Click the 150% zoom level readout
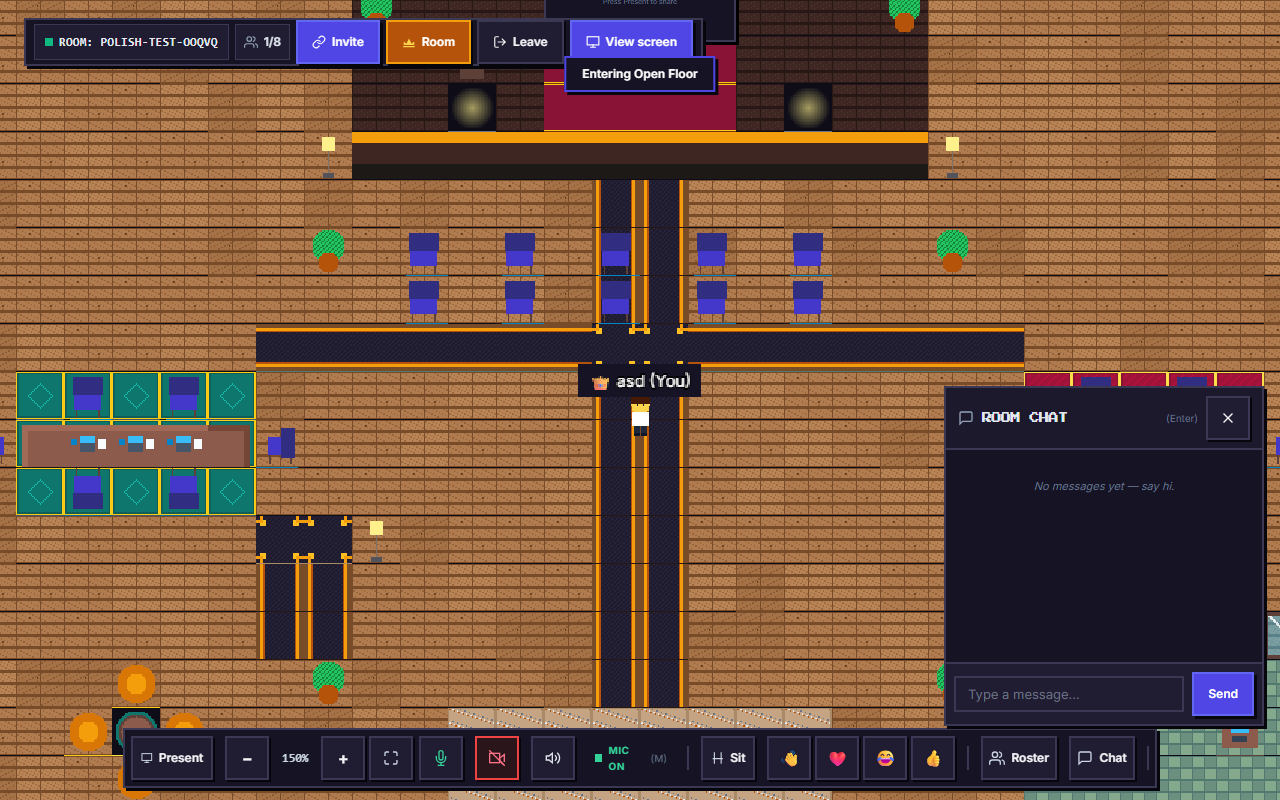Viewport: 1280px width, 800px height. coord(295,758)
